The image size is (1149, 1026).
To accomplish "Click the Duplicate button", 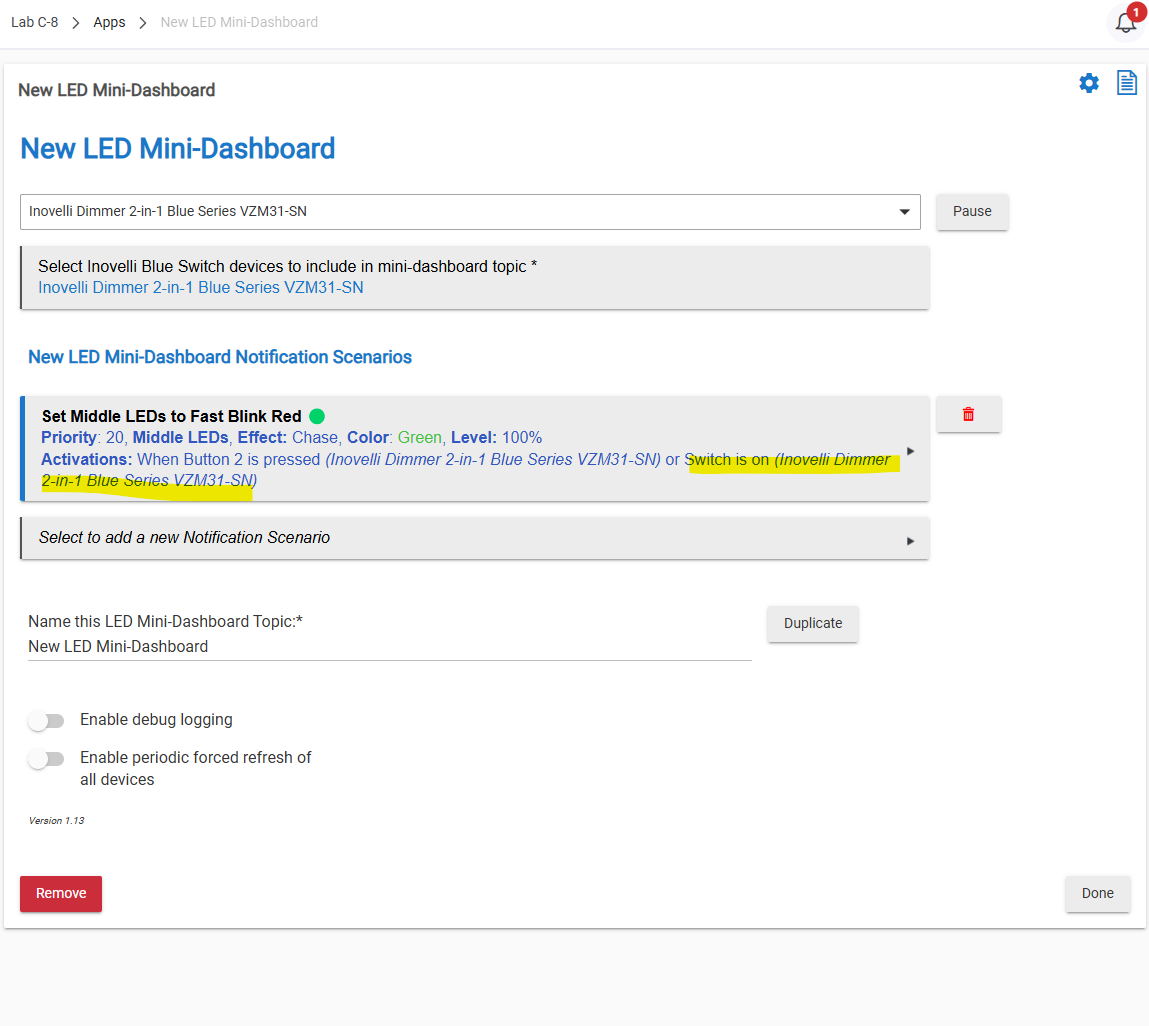I will pos(813,624).
